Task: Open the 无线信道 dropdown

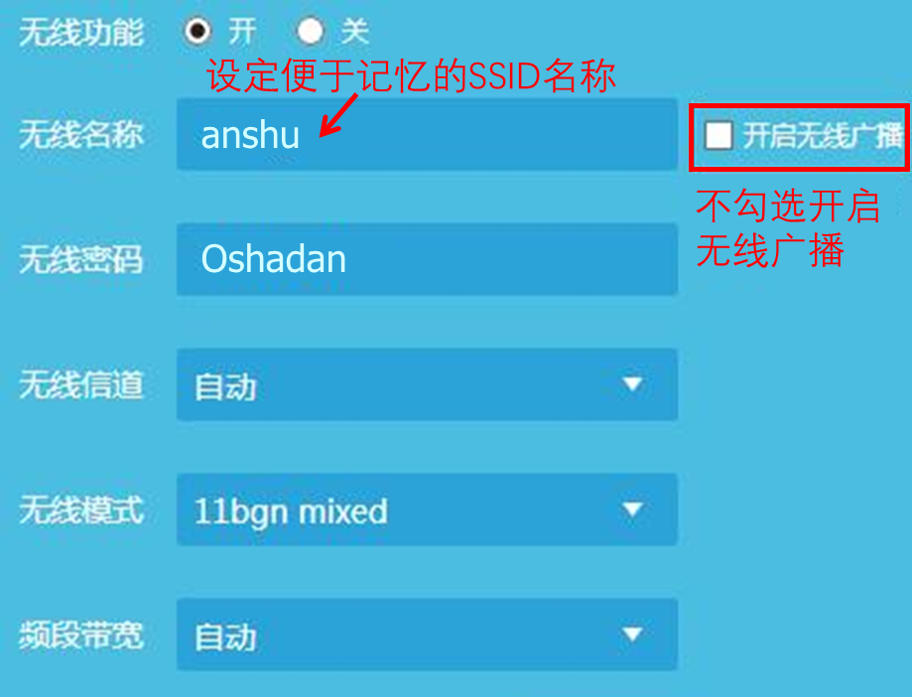Action: tap(428, 385)
